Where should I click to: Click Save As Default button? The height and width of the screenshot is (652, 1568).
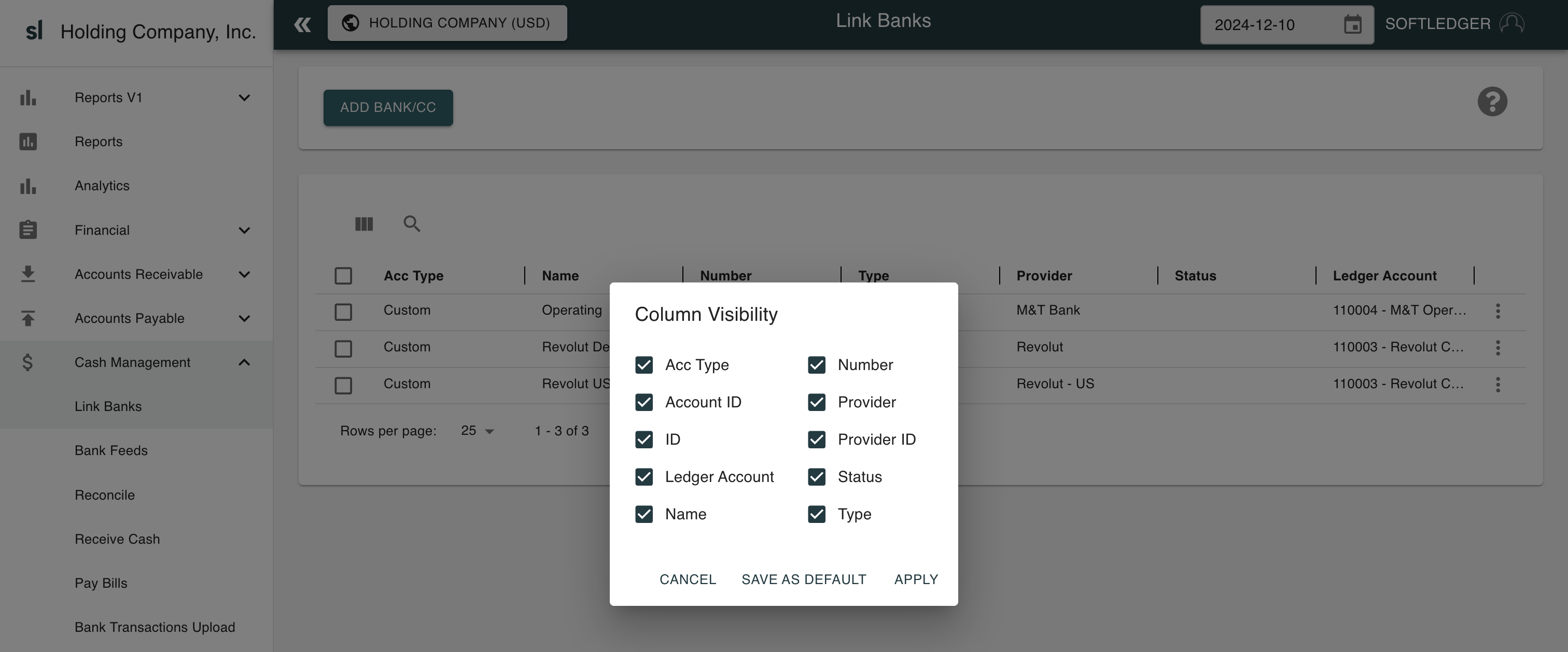[804, 579]
